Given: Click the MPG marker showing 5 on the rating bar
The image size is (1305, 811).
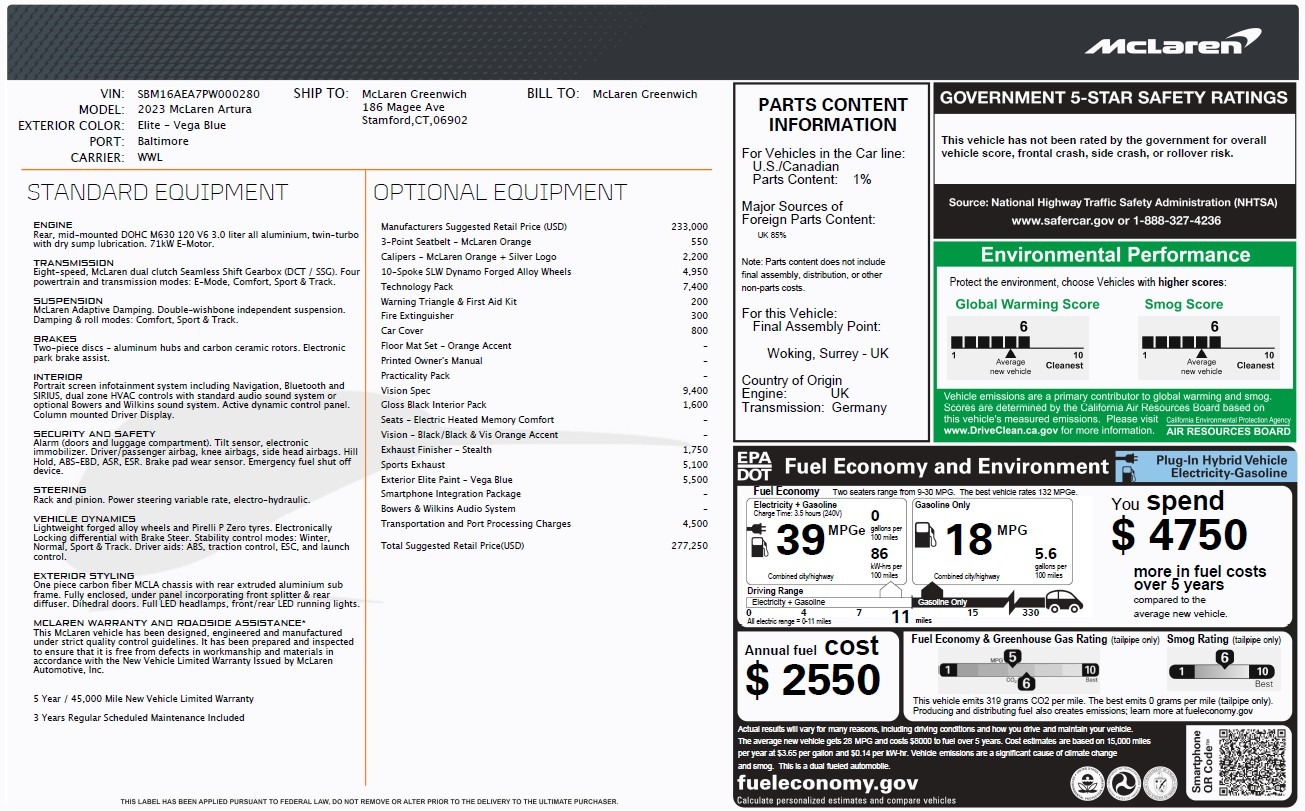Looking at the screenshot, I should [x=1012, y=658].
